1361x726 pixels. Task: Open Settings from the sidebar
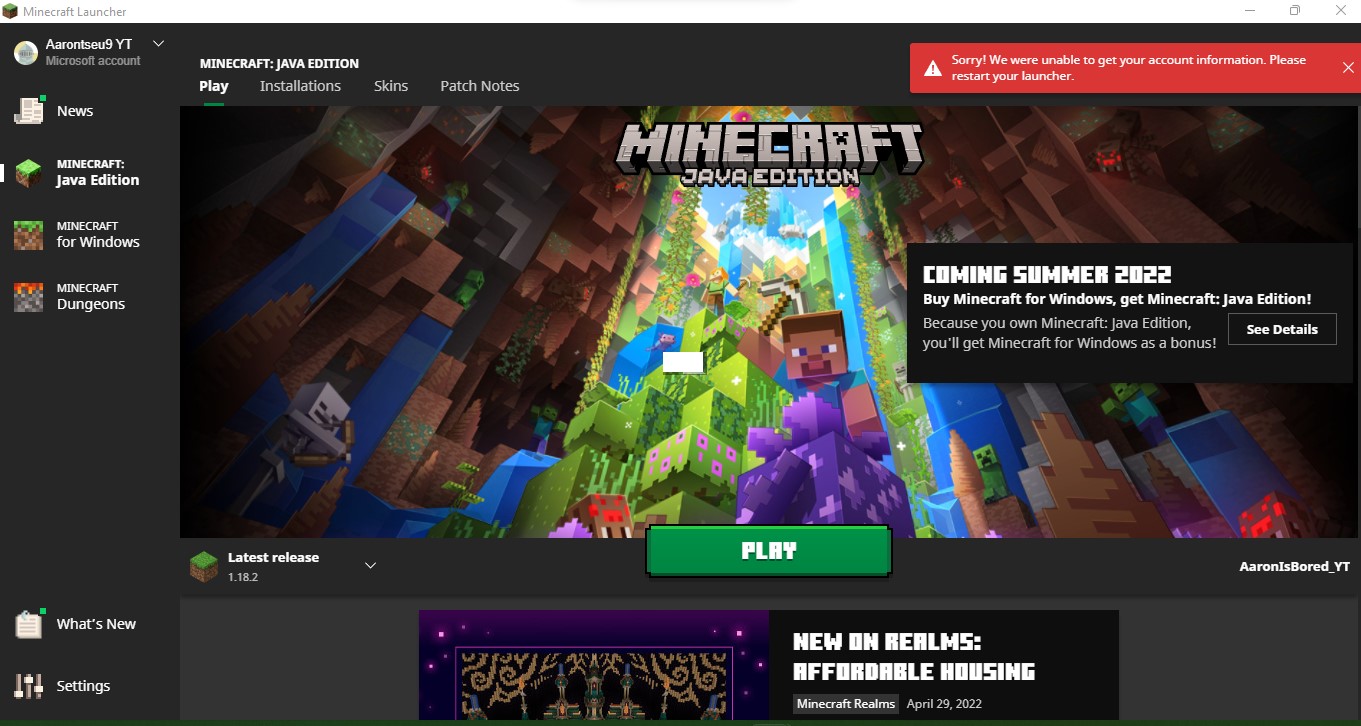pos(83,686)
